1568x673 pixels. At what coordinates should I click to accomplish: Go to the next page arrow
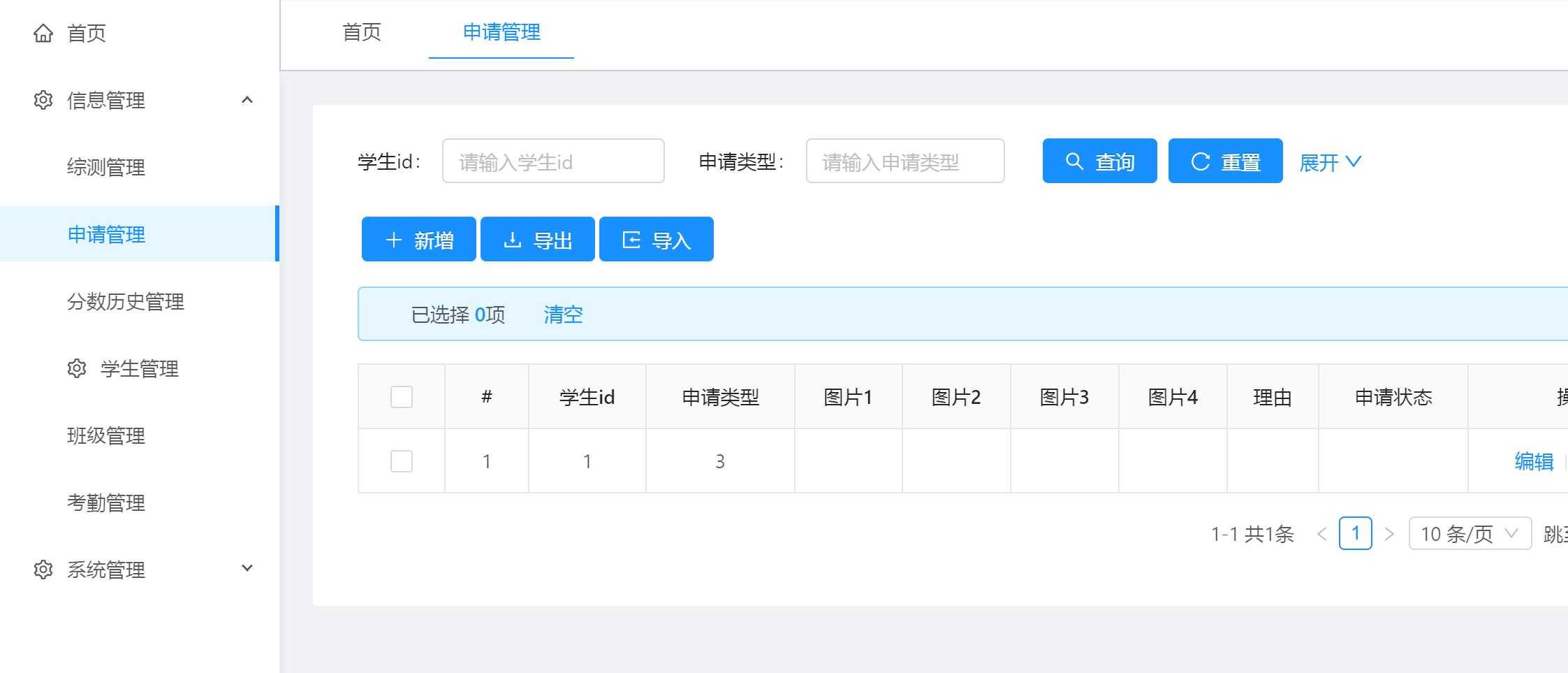[x=1389, y=534]
